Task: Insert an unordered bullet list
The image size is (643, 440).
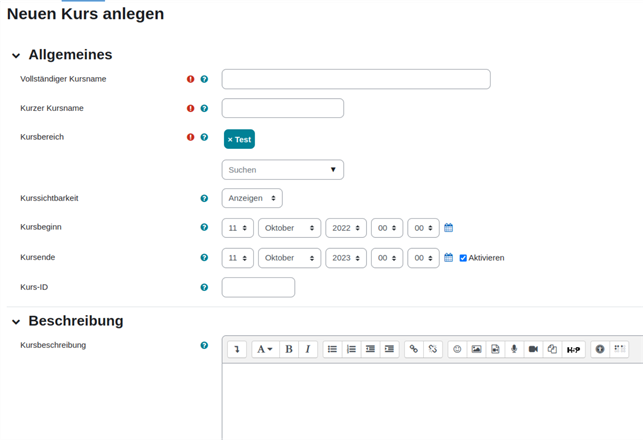Action: tap(333, 349)
